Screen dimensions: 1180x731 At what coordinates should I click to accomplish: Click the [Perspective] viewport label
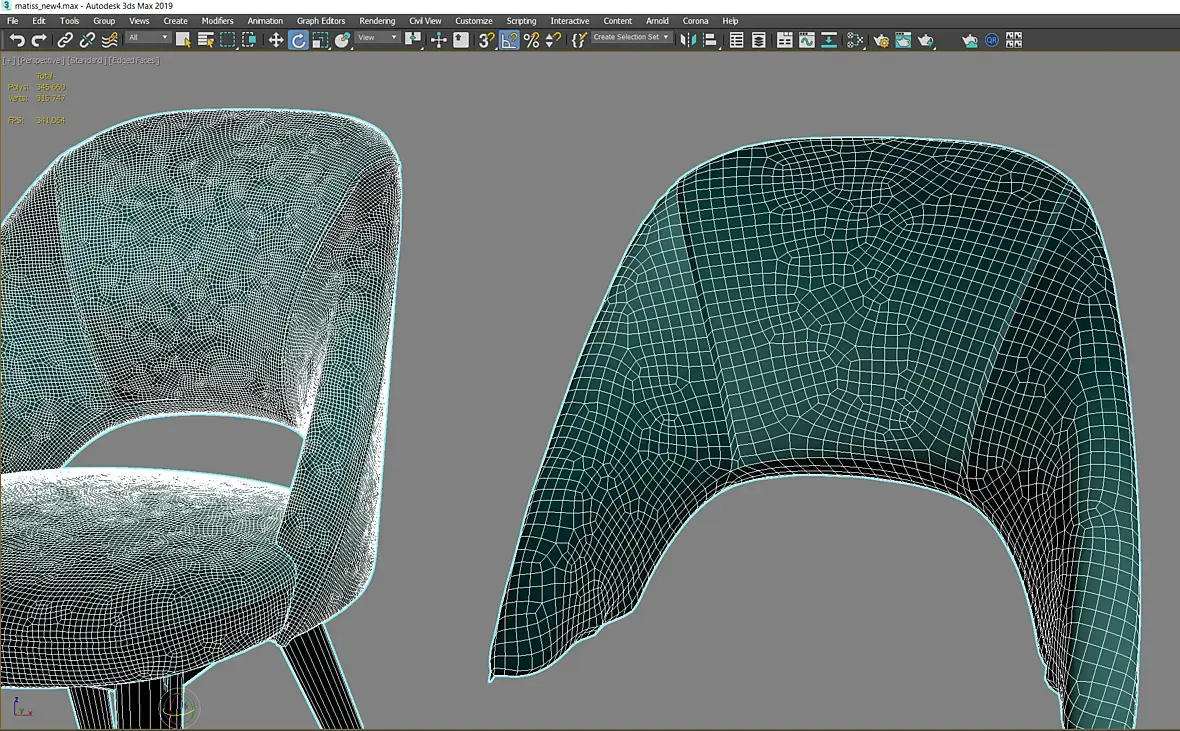click(39, 60)
